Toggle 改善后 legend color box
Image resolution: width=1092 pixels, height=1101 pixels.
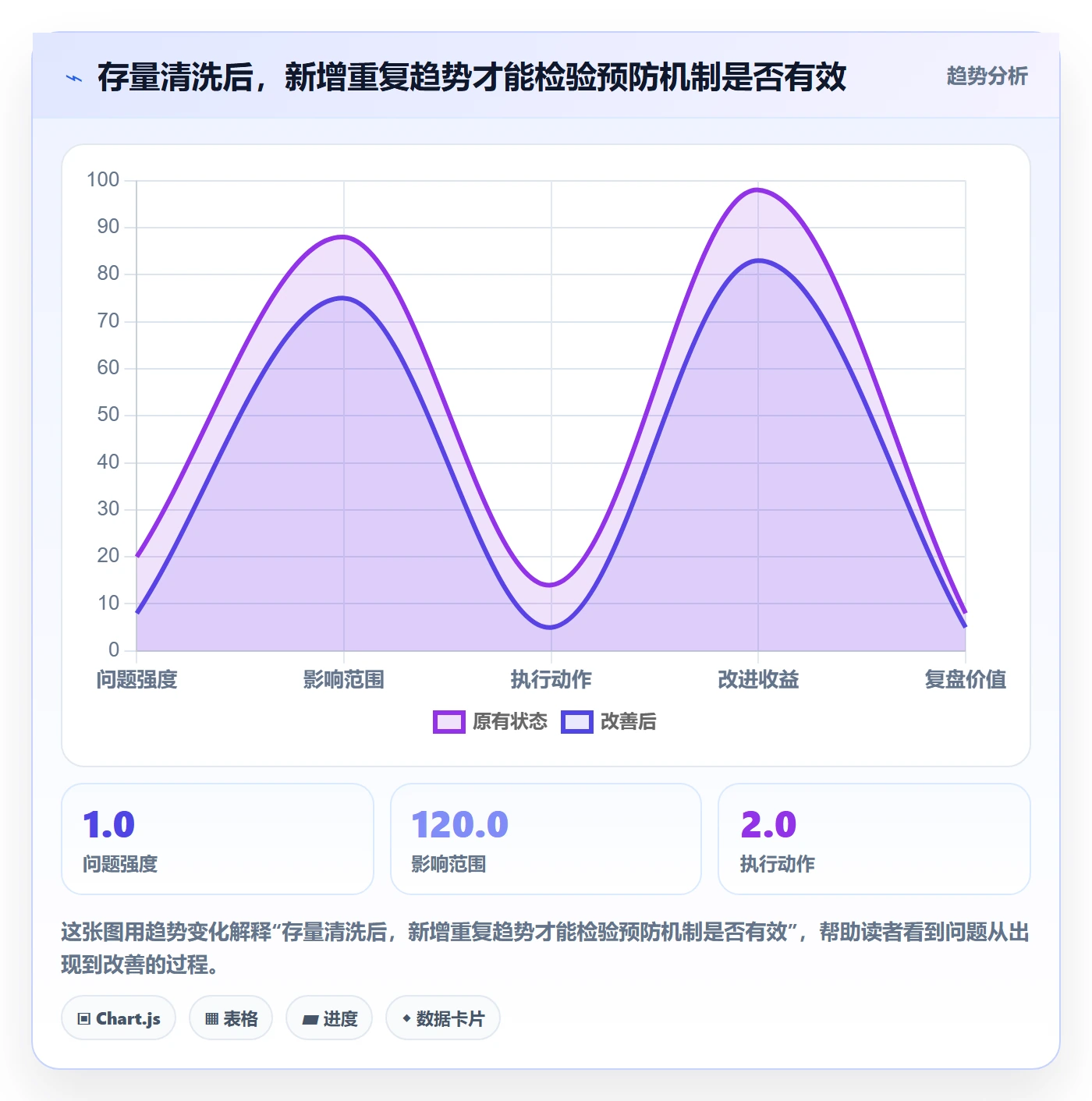[577, 722]
